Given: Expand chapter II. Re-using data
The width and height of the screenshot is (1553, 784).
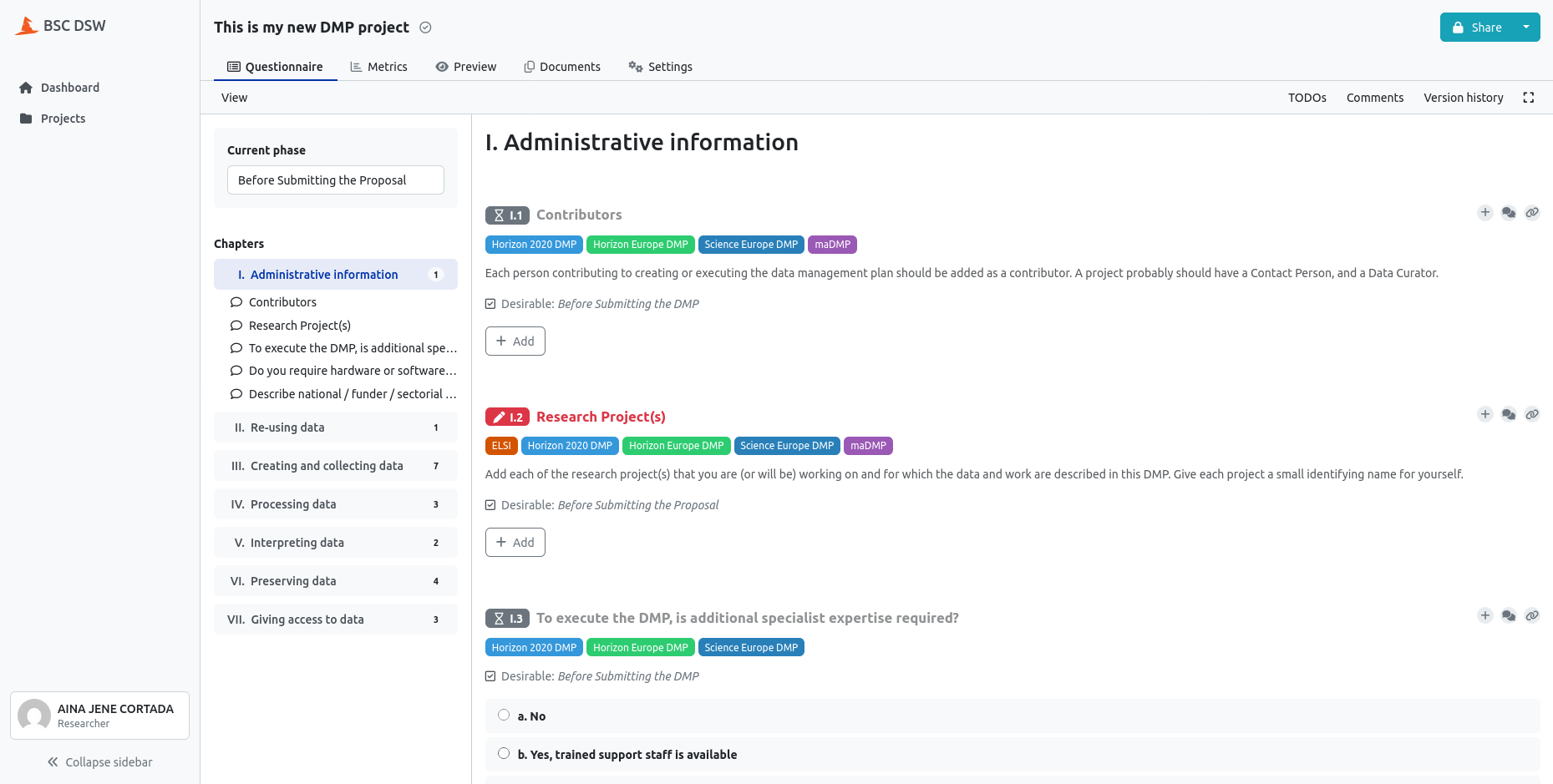Looking at the screenshot, I should coord(335,427).
